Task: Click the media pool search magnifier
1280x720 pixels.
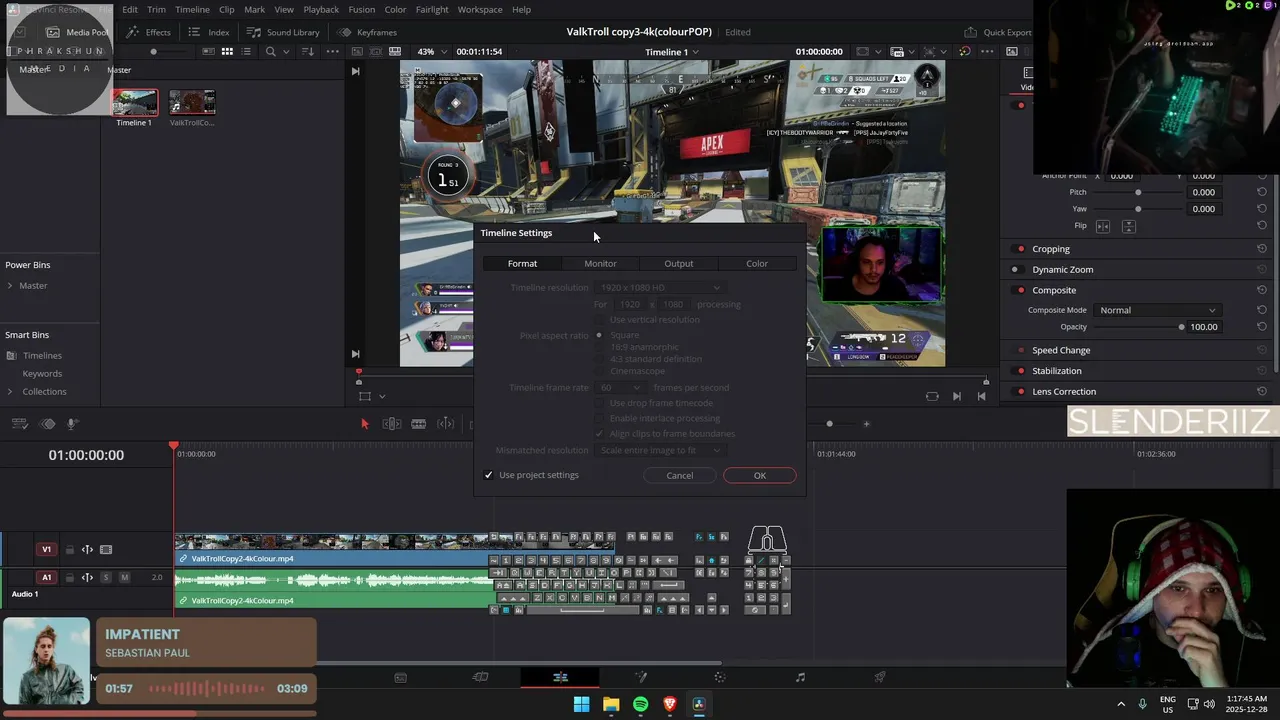Action: 270,51
